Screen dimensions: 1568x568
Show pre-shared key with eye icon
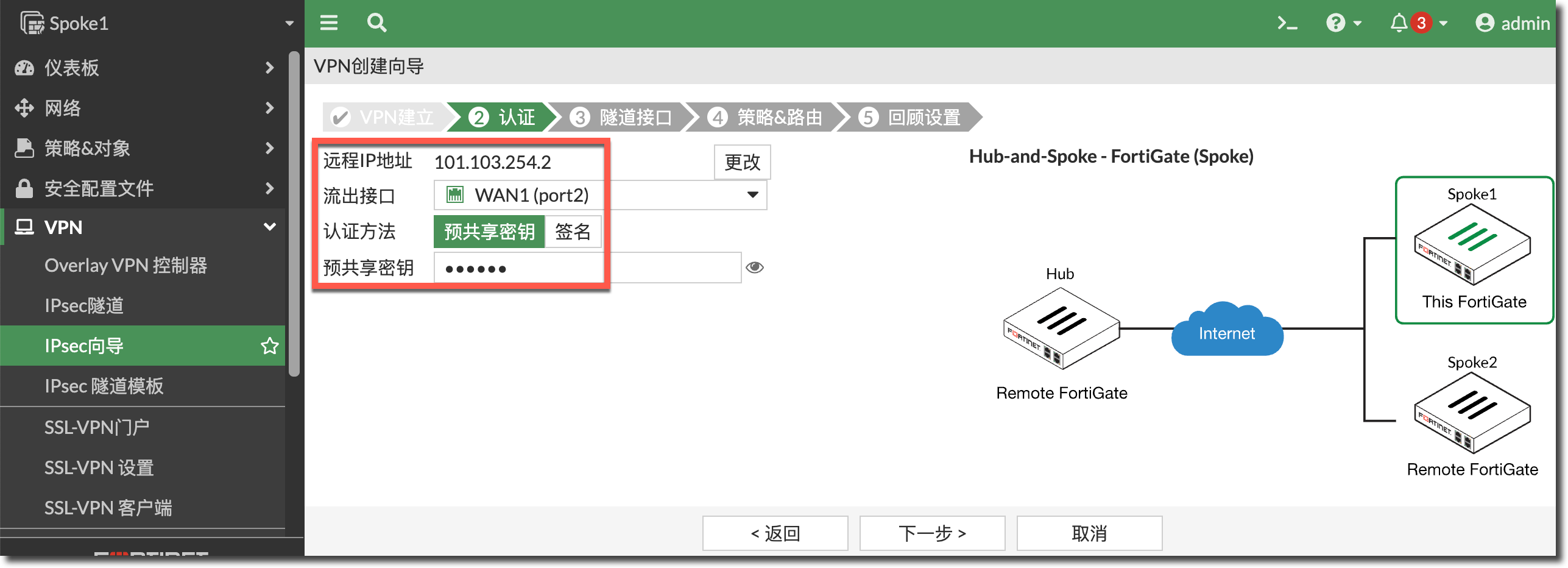pyautogui.click(x=755, y=268)
